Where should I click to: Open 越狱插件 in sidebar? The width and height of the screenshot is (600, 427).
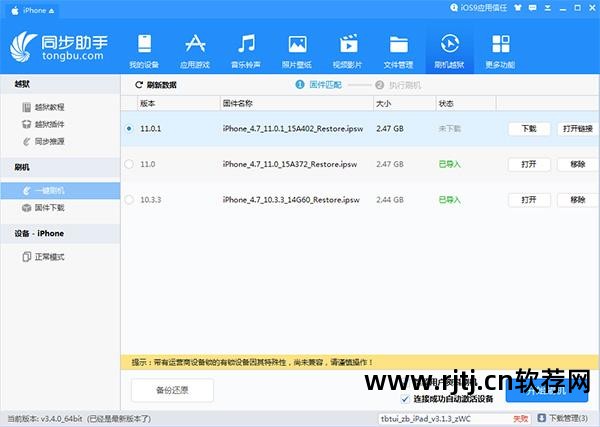point(43,124)
